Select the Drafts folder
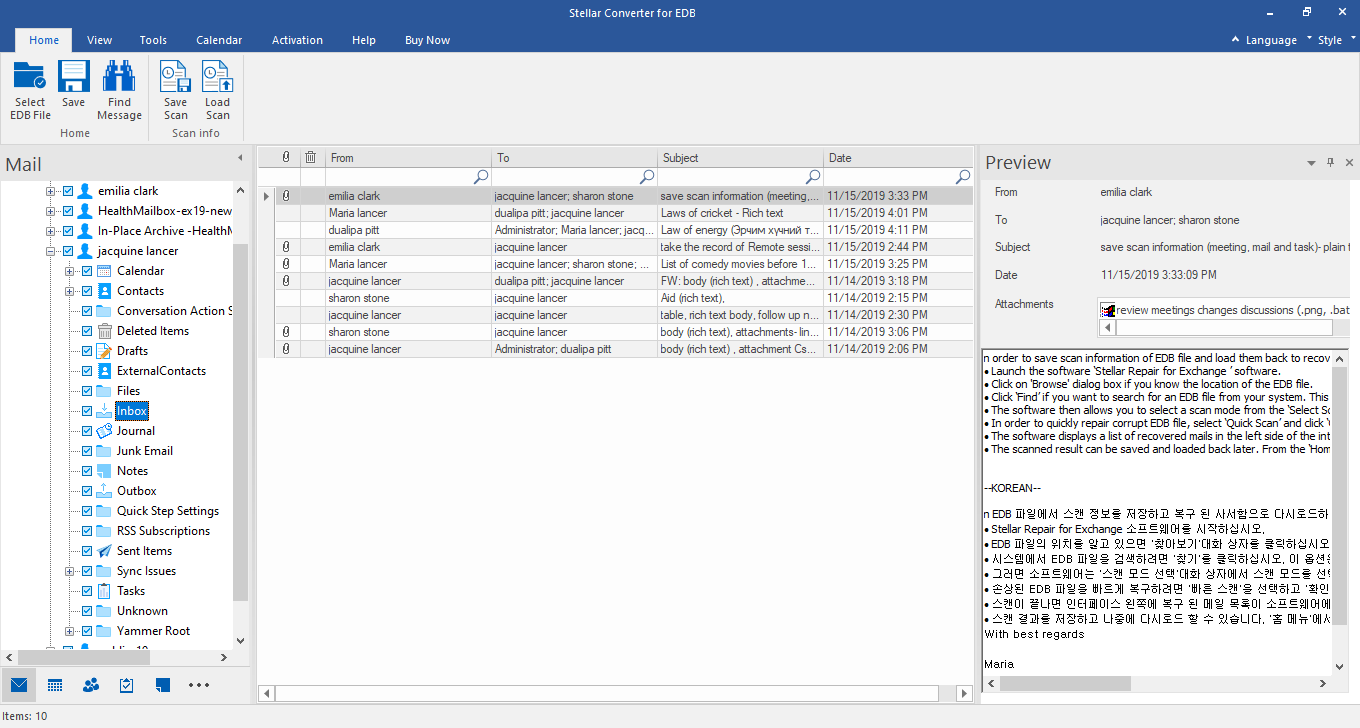The height and width of the screenshot is (728, 1360). coord(132,351)
